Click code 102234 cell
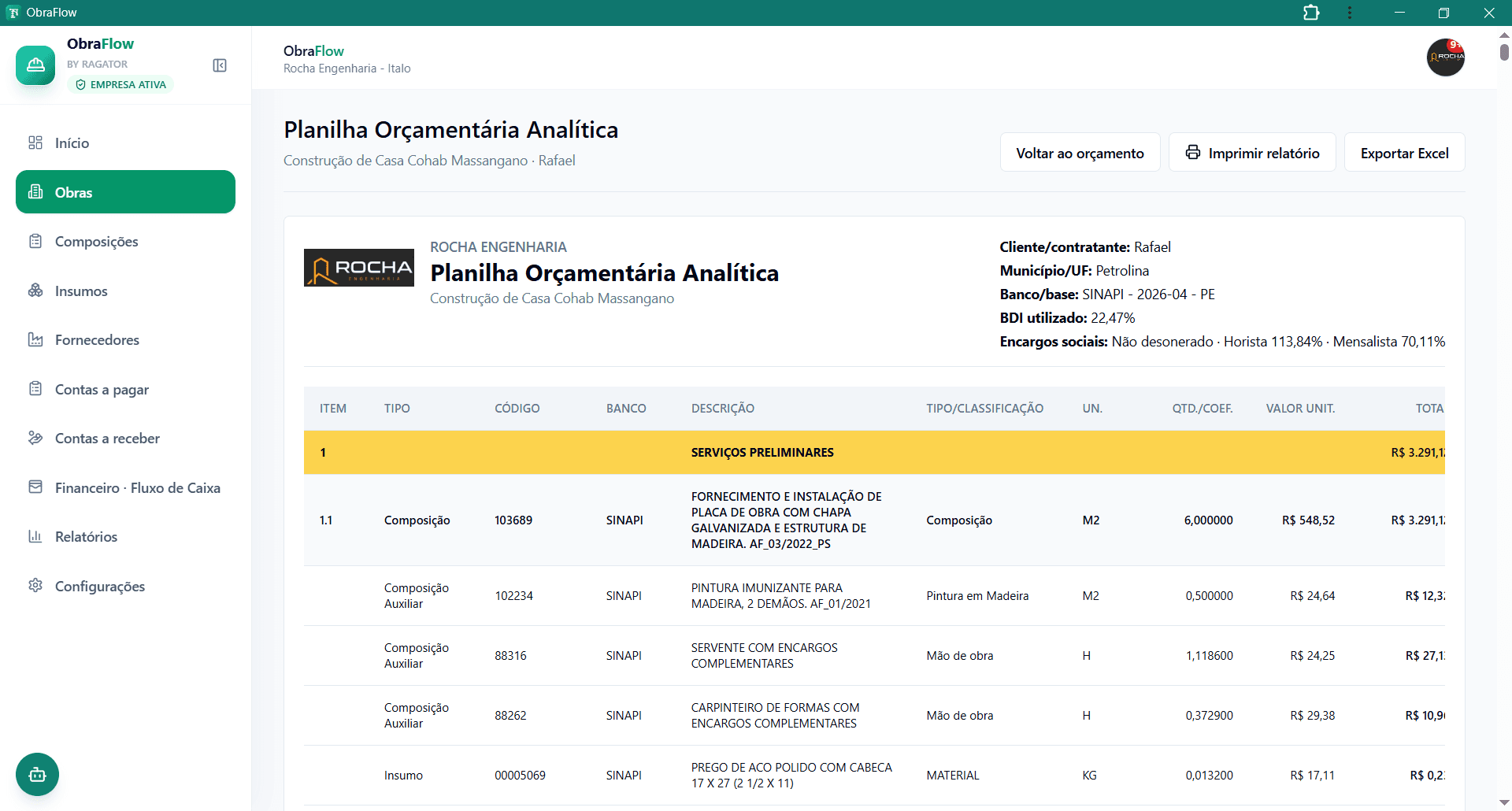 [513, 595]
